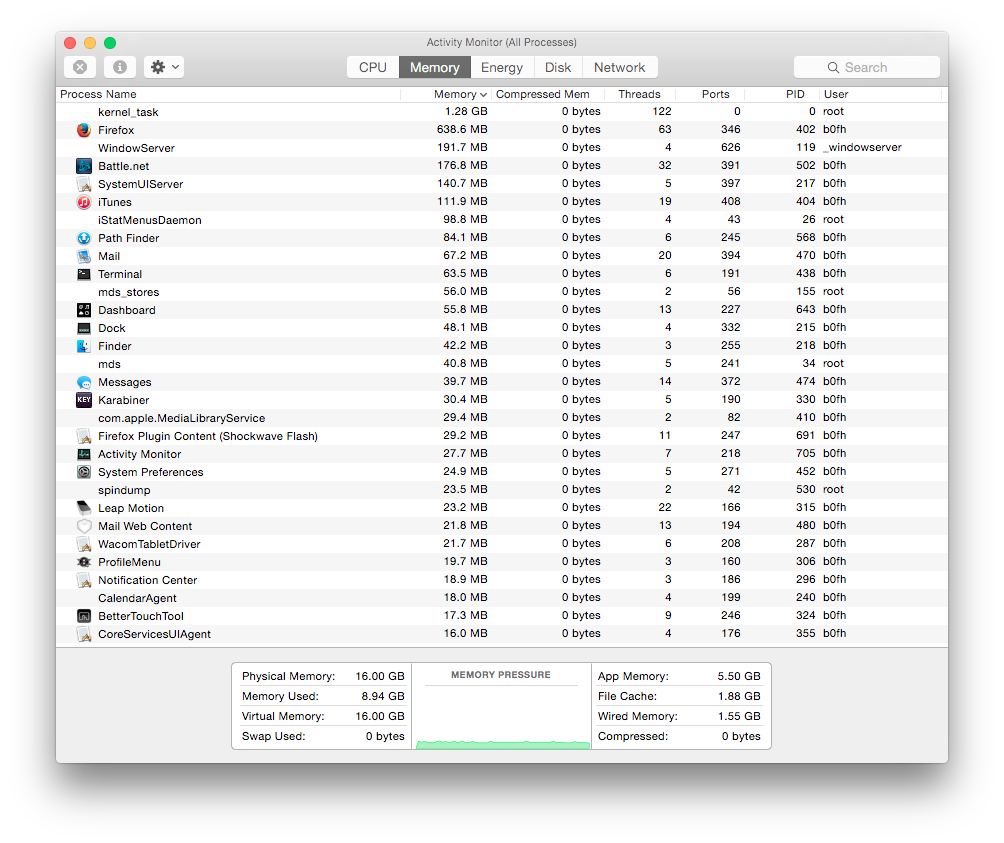Select the com.apple.MediaLibraryService row
The width and height of the screenshot is (1004, 843).
coord(502,418)
